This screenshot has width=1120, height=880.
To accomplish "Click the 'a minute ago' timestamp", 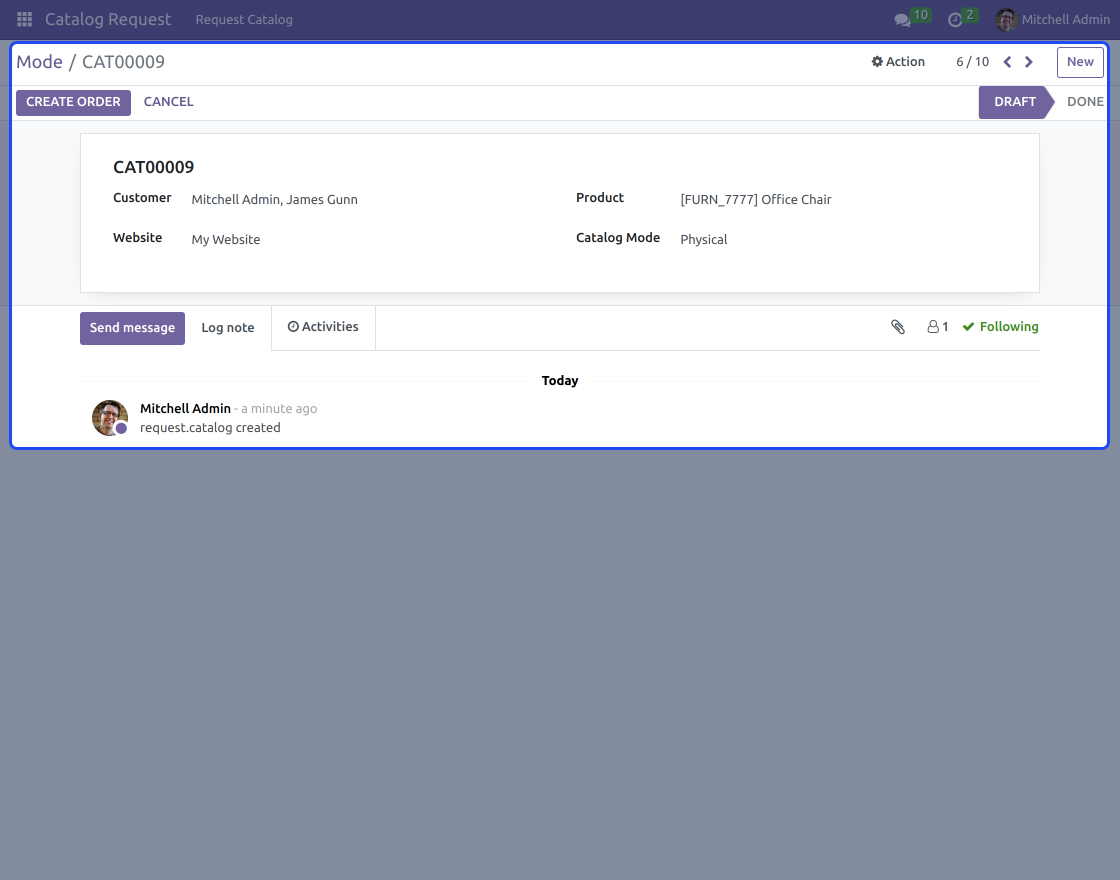I will pyautogui.click(x=279, y=409).
